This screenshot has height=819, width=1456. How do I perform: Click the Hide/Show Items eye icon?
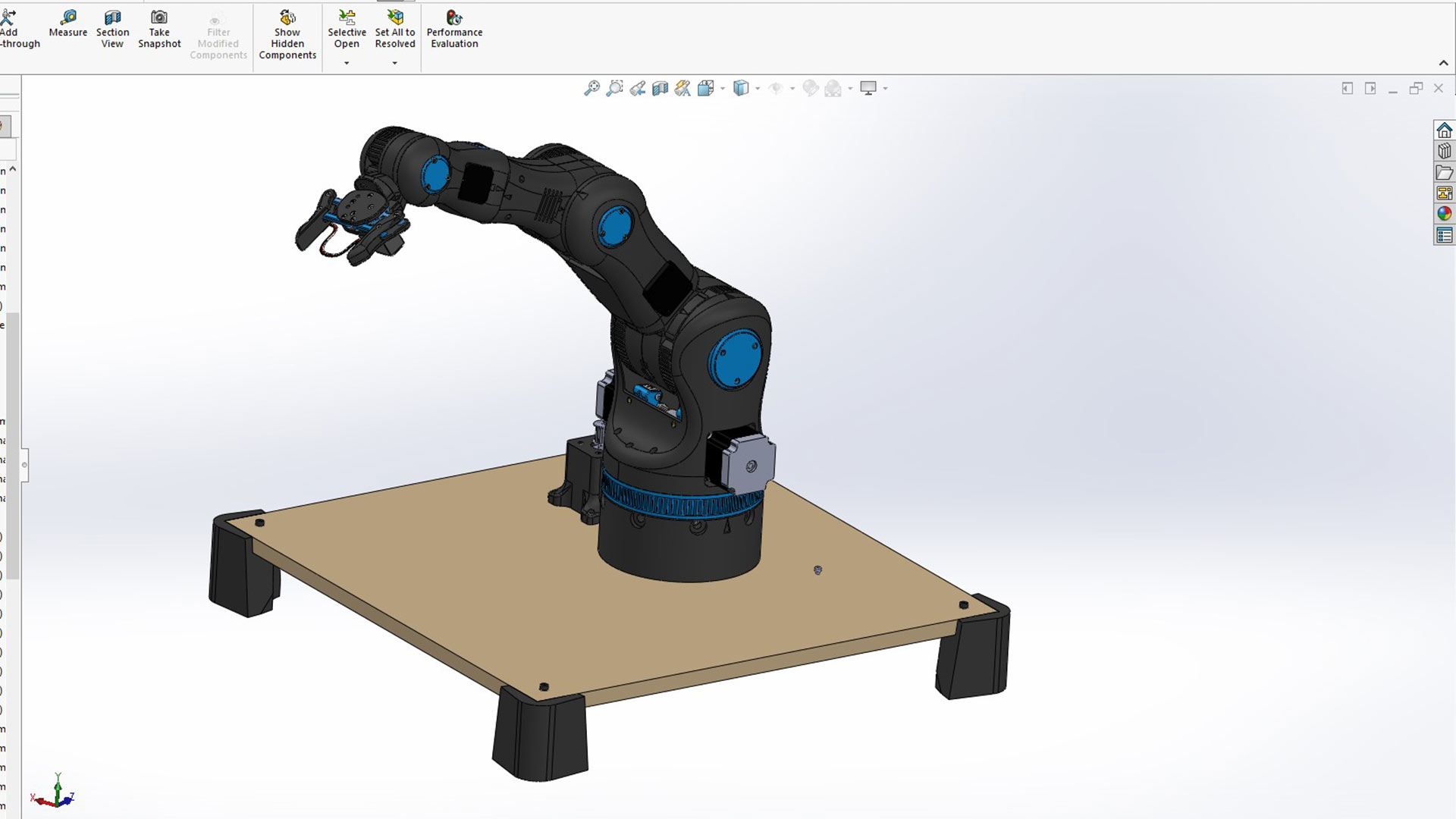tap(775, 89)
